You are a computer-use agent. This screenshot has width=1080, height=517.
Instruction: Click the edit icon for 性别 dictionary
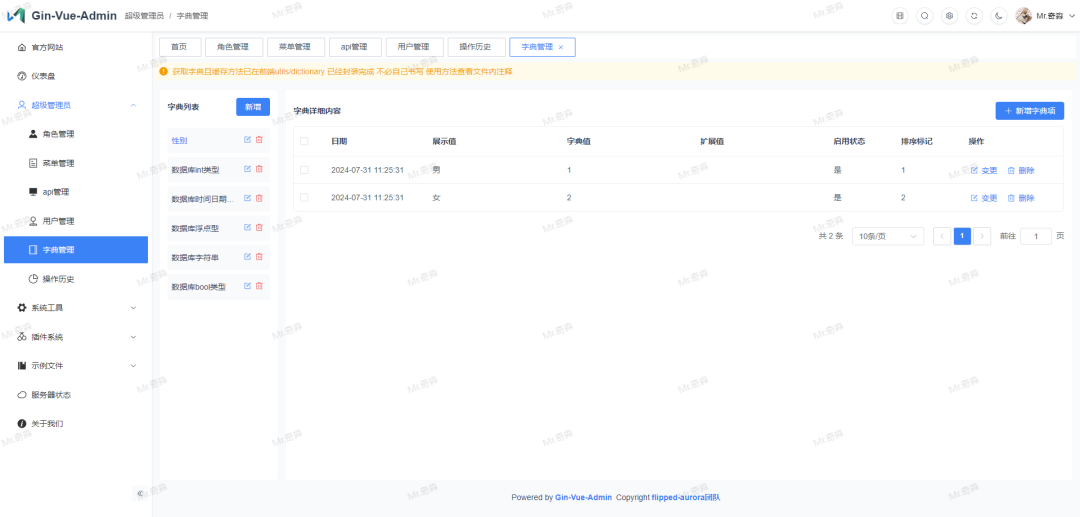[x=248, y=140]
